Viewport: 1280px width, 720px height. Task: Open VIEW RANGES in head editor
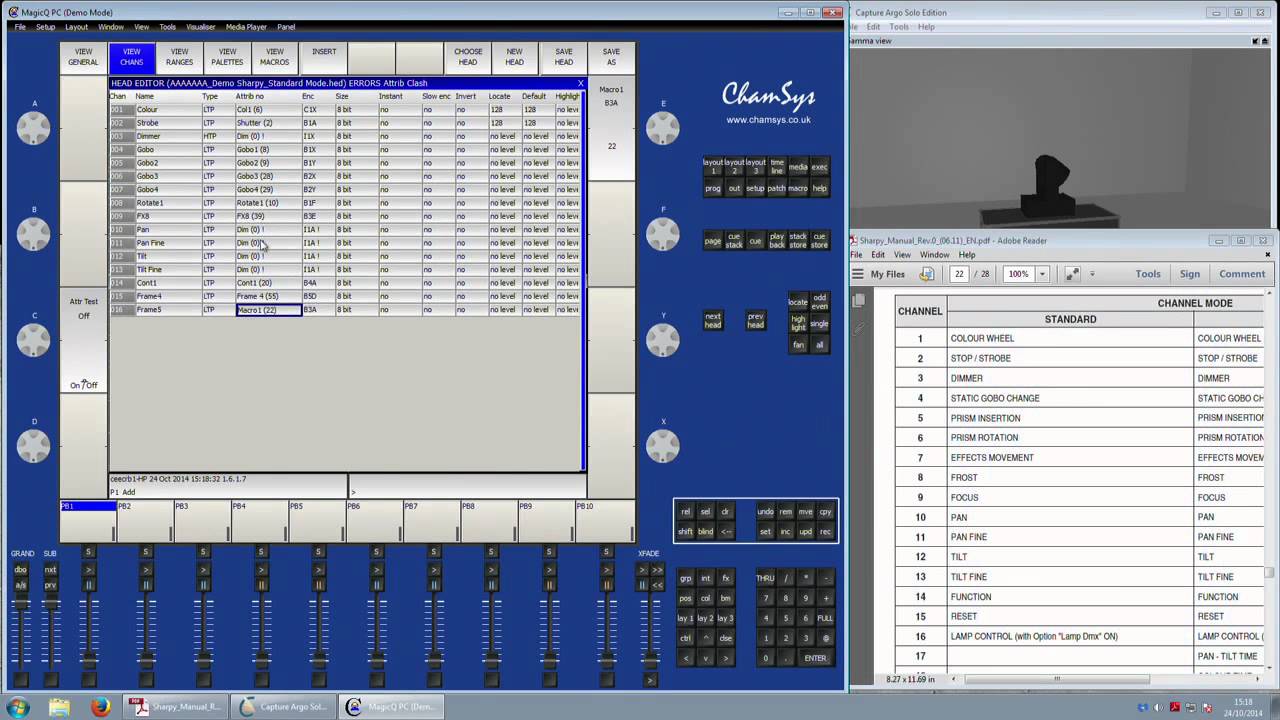[x=179, y=58]
